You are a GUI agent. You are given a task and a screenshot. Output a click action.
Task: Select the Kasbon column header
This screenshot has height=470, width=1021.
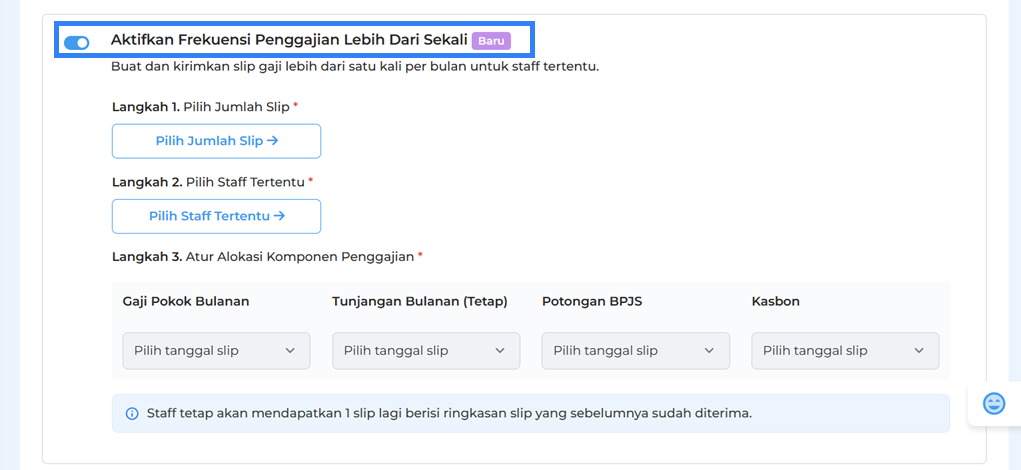[x=775, y=301]
